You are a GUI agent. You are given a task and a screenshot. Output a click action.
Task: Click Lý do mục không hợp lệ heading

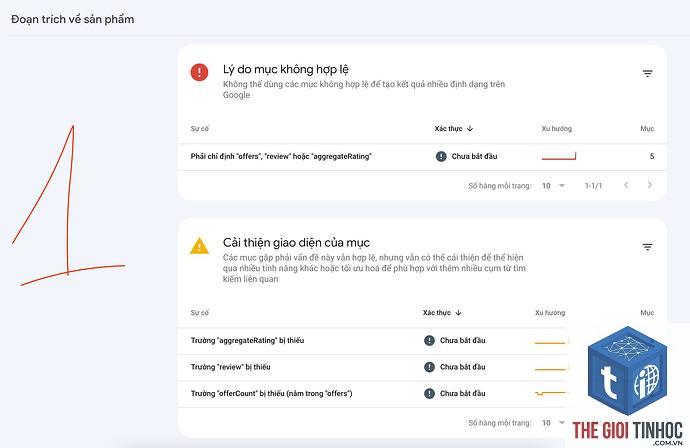click(286, 70)
